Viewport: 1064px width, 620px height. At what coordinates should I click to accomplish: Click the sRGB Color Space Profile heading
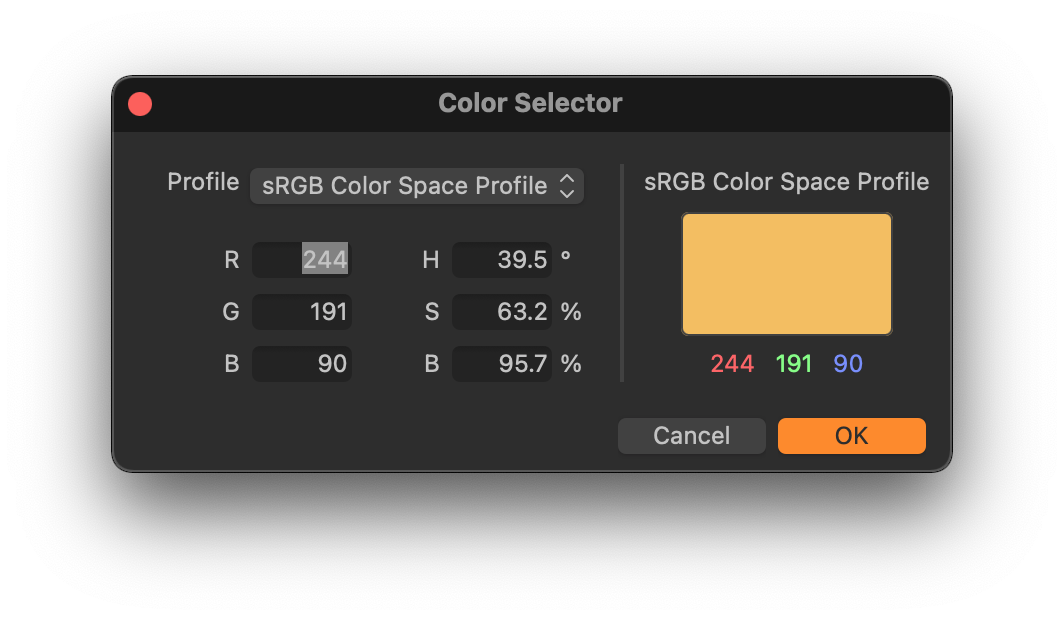(786, 182)
